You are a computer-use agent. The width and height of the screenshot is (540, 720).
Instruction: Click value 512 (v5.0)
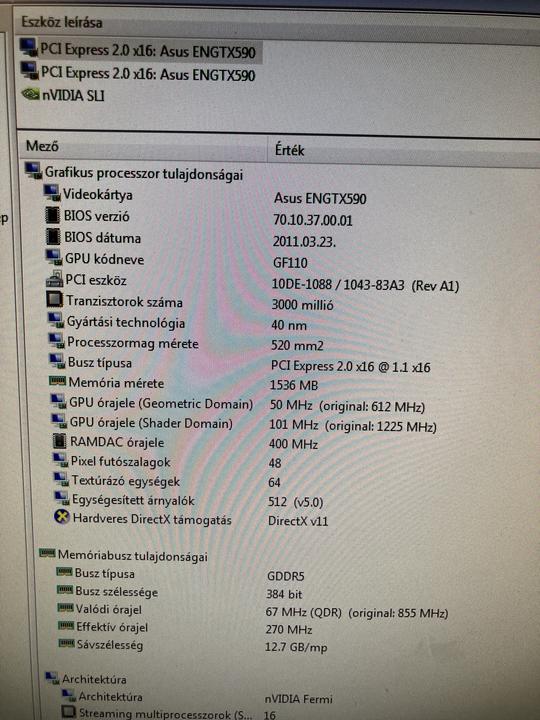[296, 501]
